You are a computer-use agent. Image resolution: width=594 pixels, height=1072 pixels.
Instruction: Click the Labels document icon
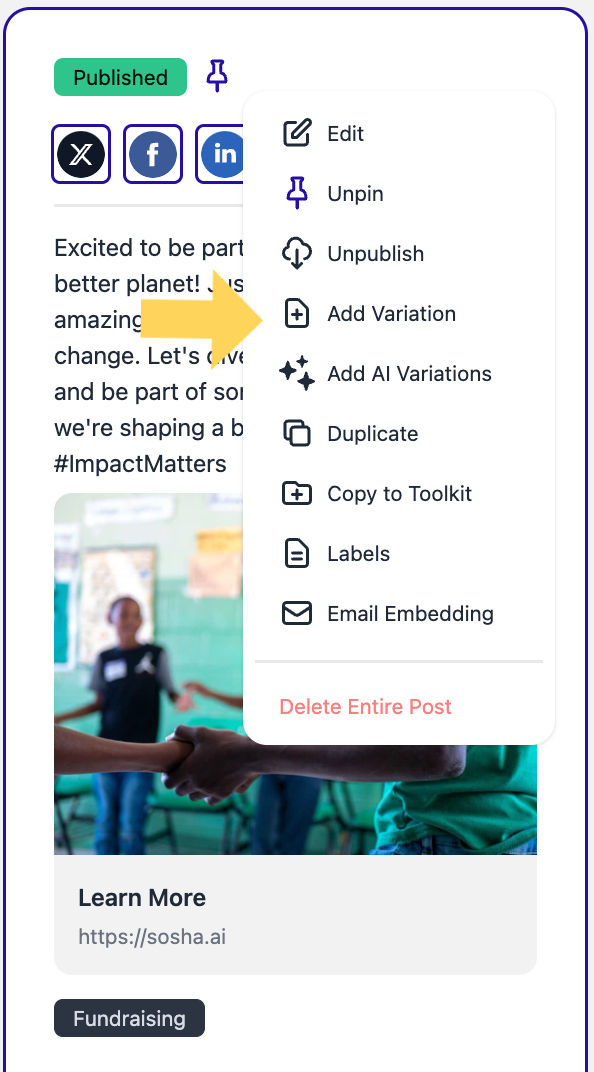tap(297, 554)
